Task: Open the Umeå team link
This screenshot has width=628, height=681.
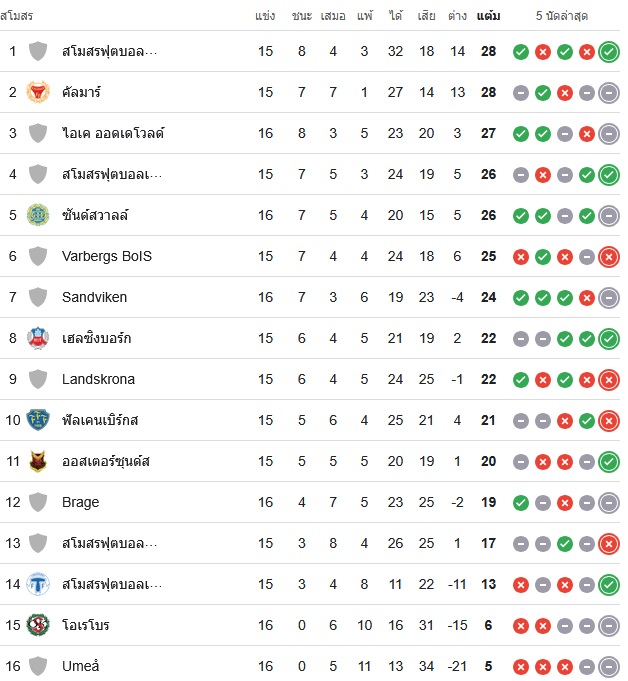Action: [80, 666]
